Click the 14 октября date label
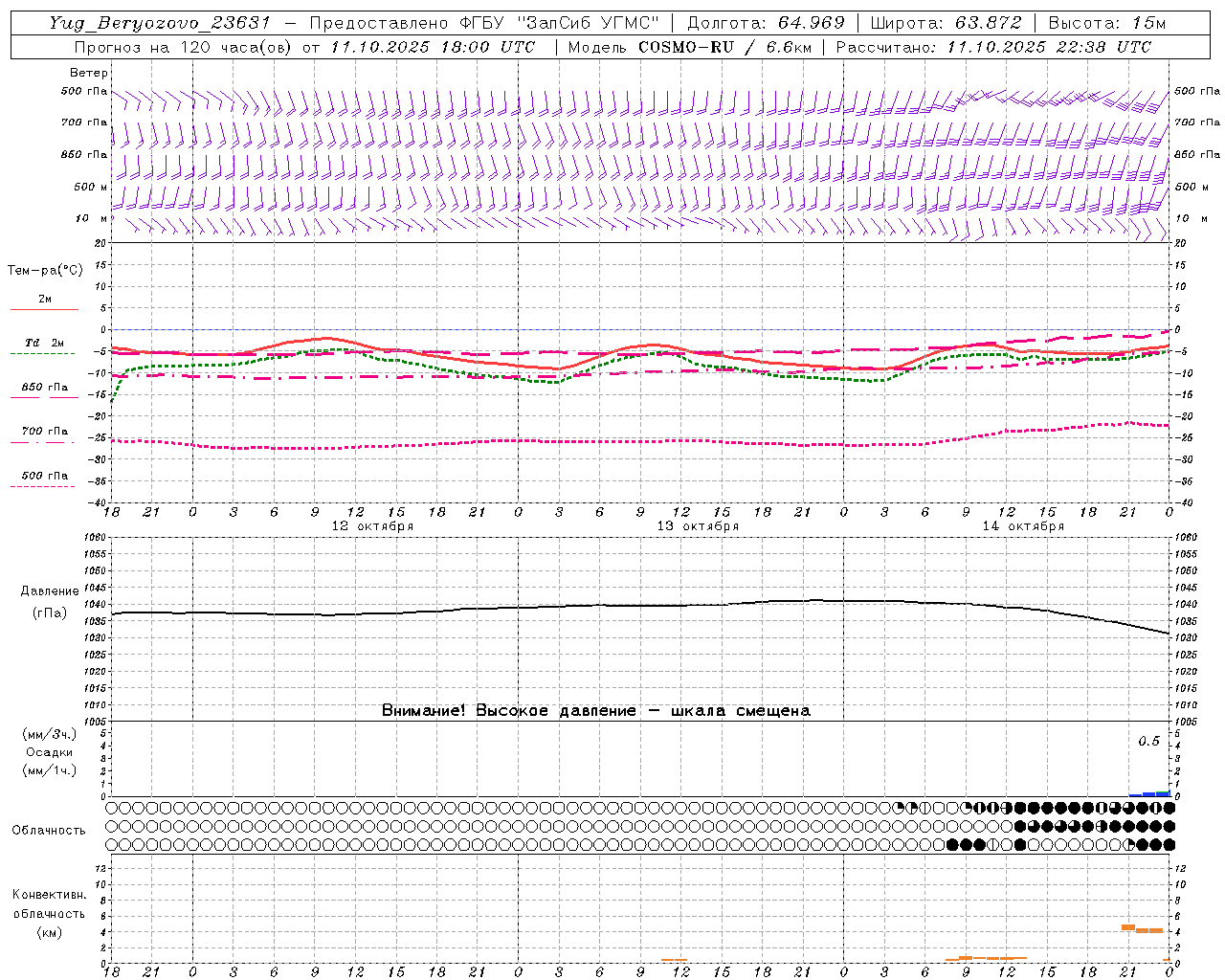Viewport: 1225px width, 980px height. pos(1023,526)
